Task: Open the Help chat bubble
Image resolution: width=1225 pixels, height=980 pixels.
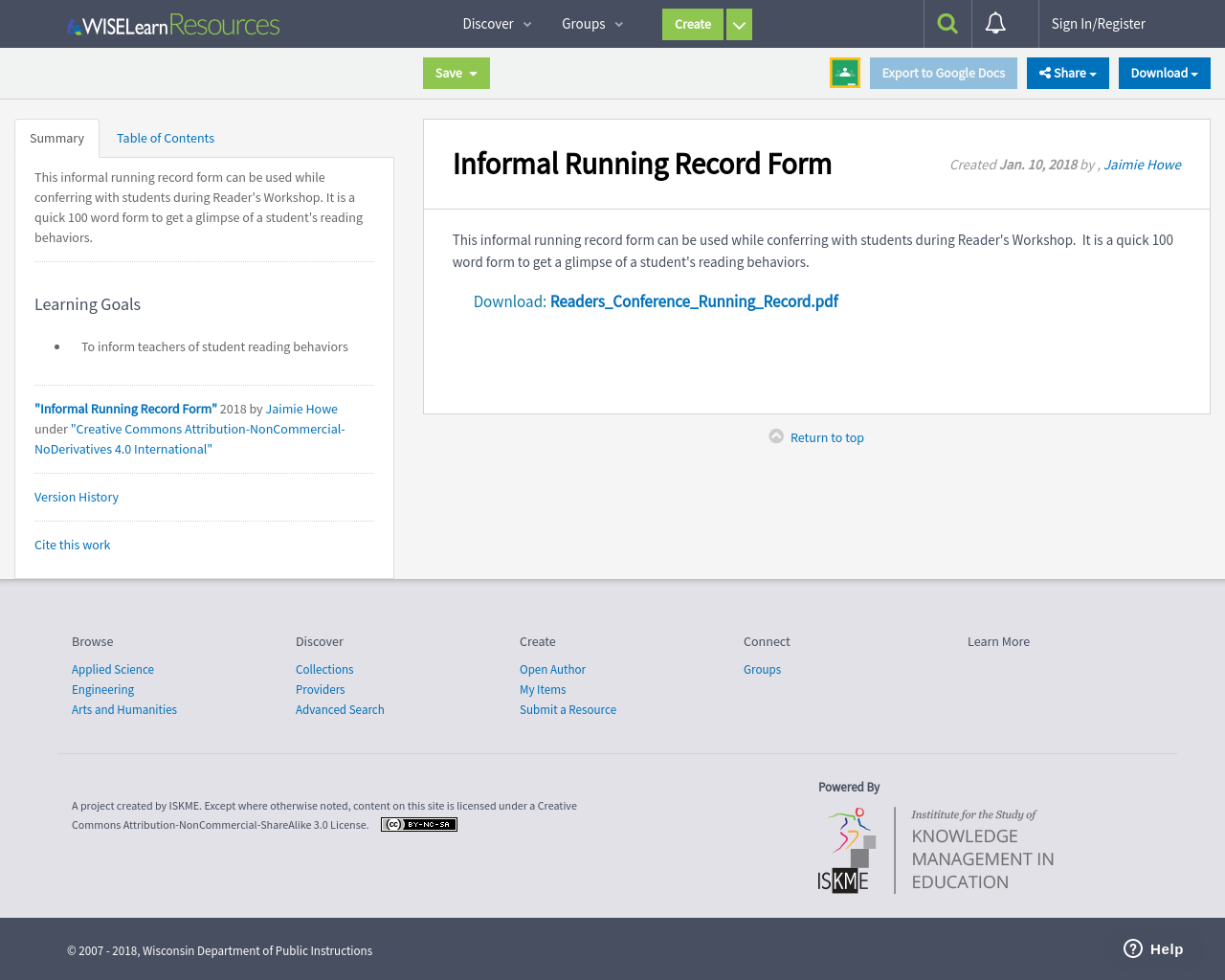Action: tap(1153, 948)
